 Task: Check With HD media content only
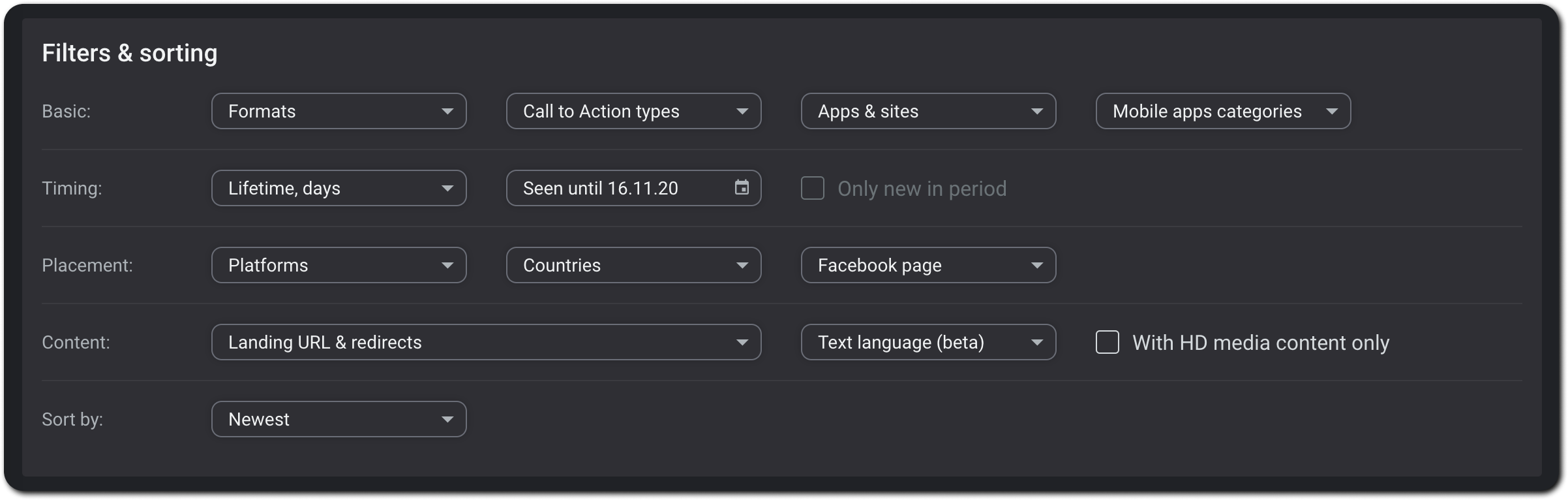[1108, 343]
